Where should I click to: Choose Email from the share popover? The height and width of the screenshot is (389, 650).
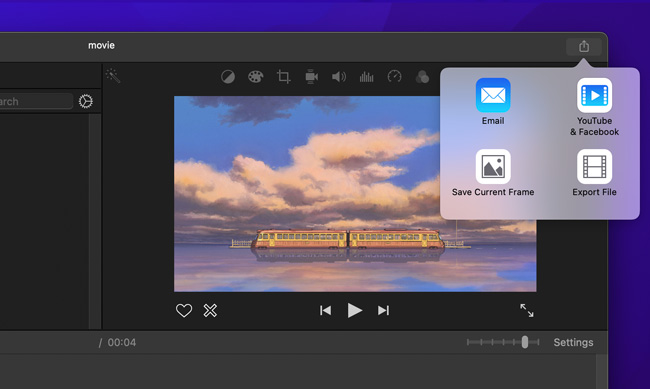(x=493, y=102)
